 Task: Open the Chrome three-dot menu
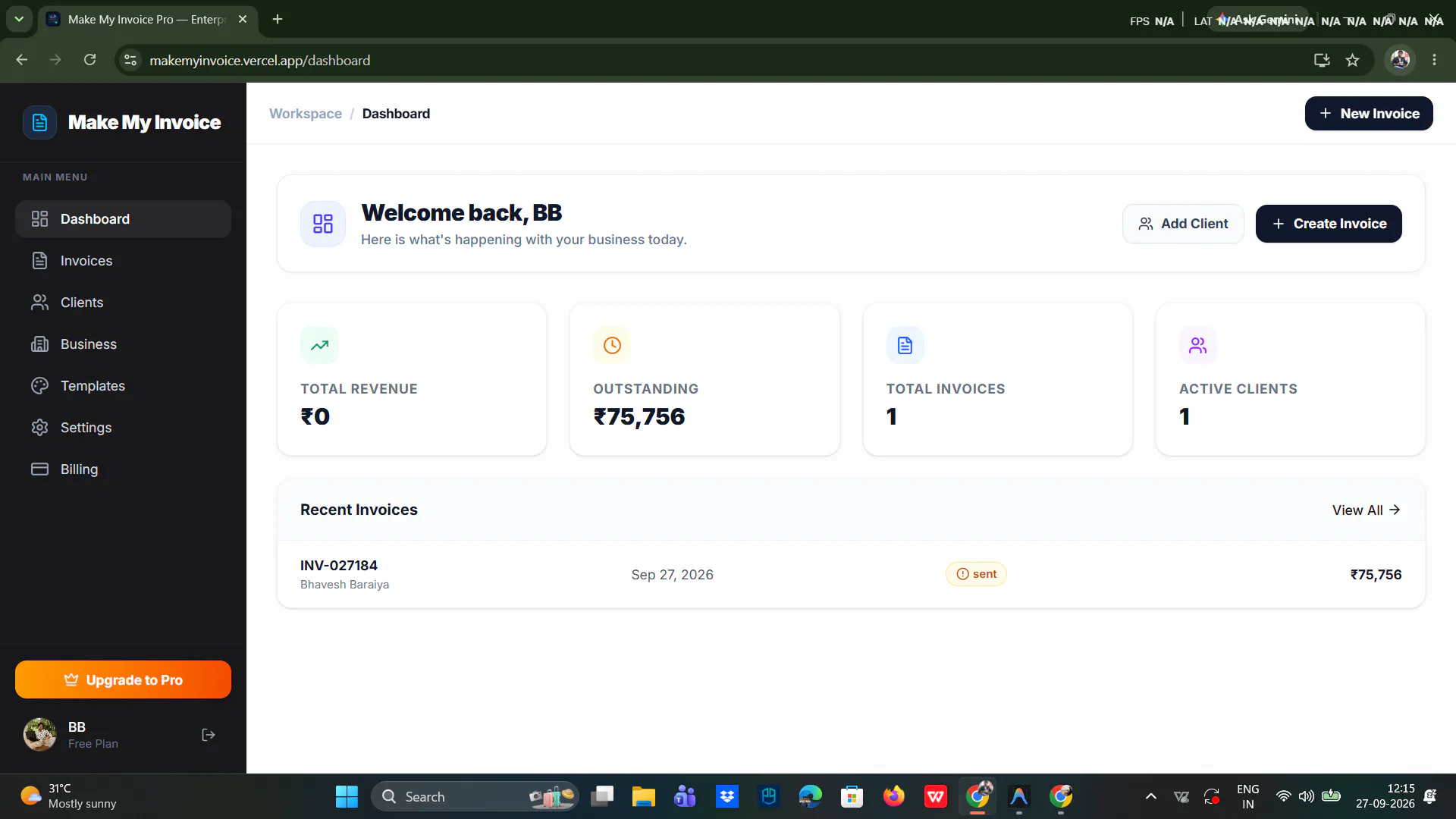point(1434,60)
